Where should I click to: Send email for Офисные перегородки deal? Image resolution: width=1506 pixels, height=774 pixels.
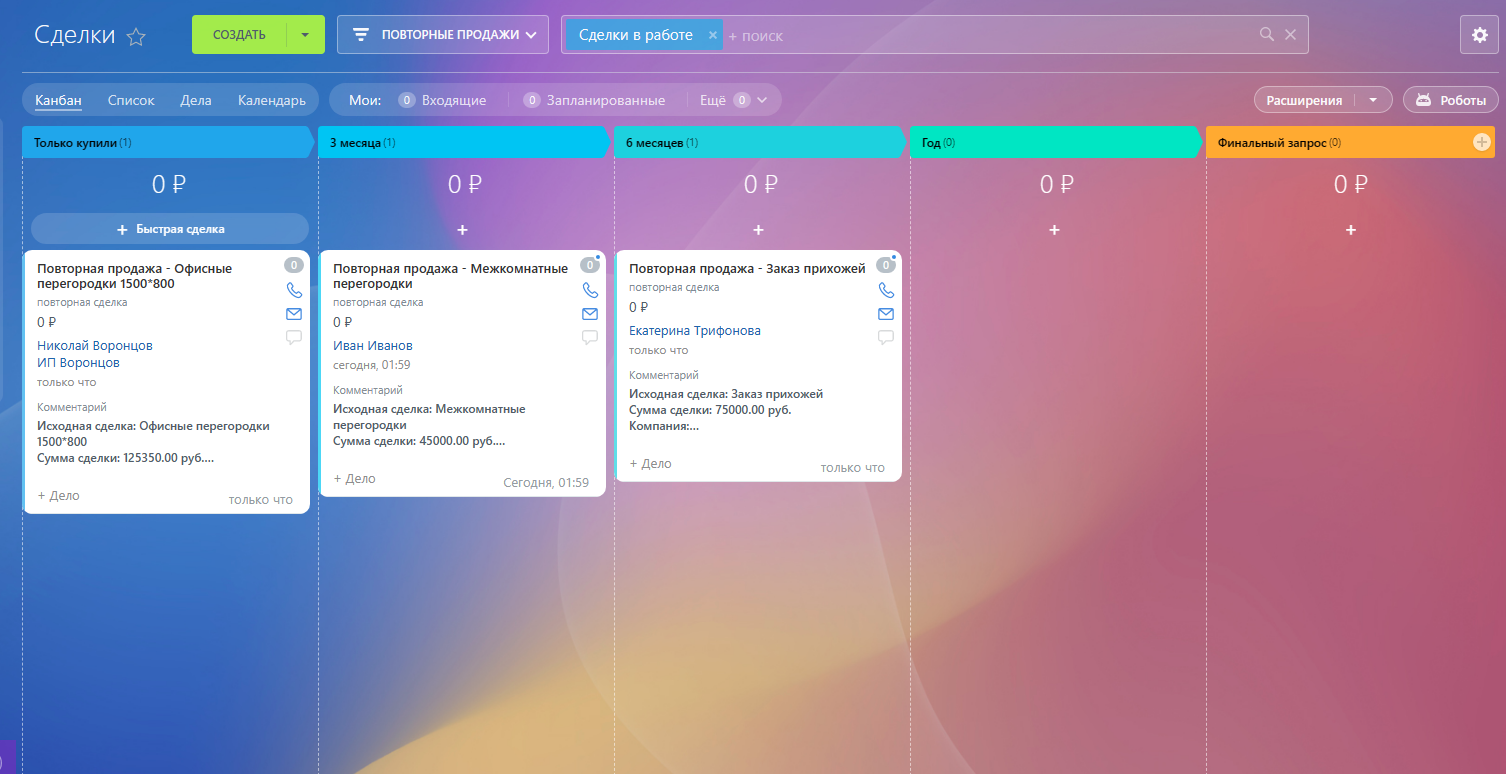coord(294,314)
